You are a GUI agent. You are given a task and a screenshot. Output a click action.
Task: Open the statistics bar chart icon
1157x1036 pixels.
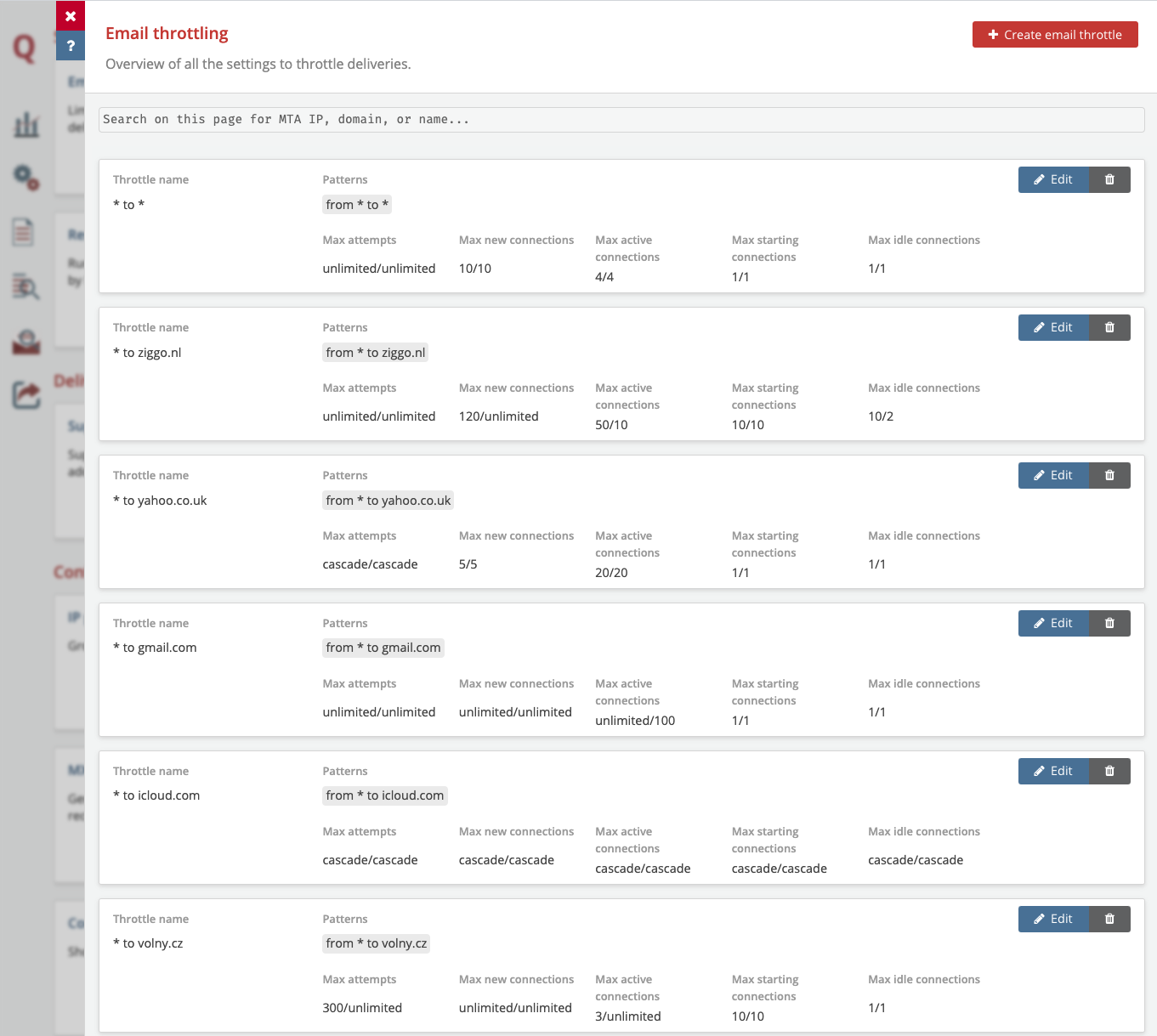pos(26,124)
